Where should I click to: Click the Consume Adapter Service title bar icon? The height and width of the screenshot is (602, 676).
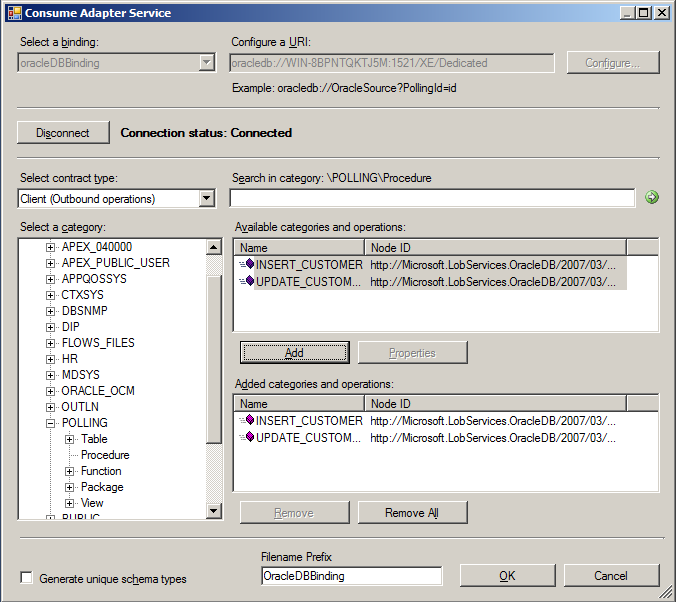tap(14, 13)
